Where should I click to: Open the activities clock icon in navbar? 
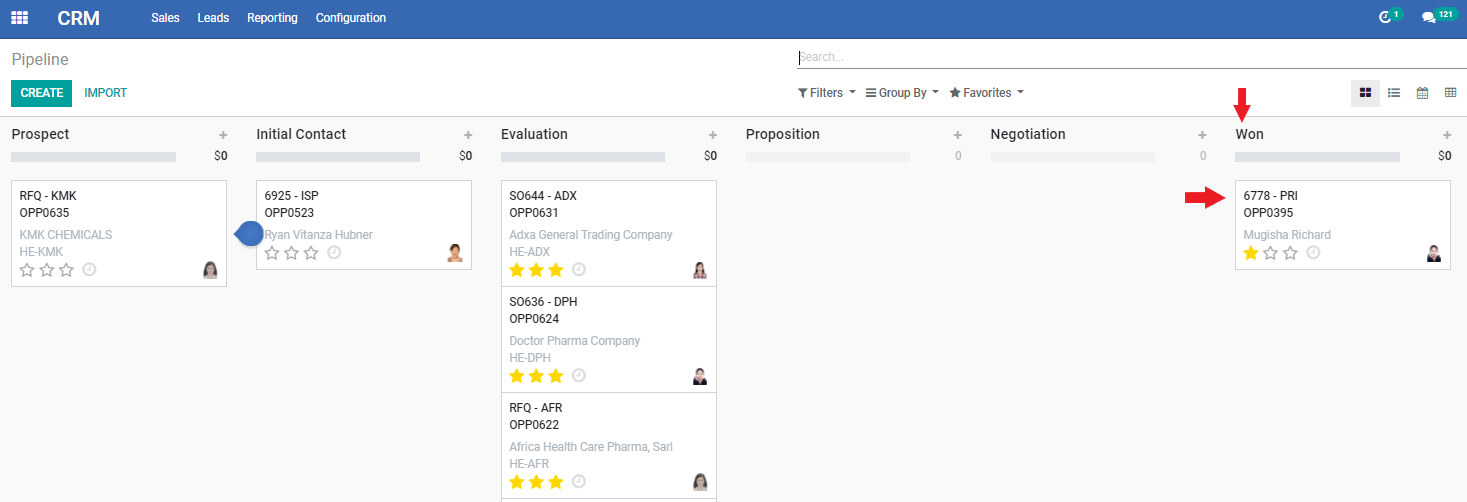1385,18
